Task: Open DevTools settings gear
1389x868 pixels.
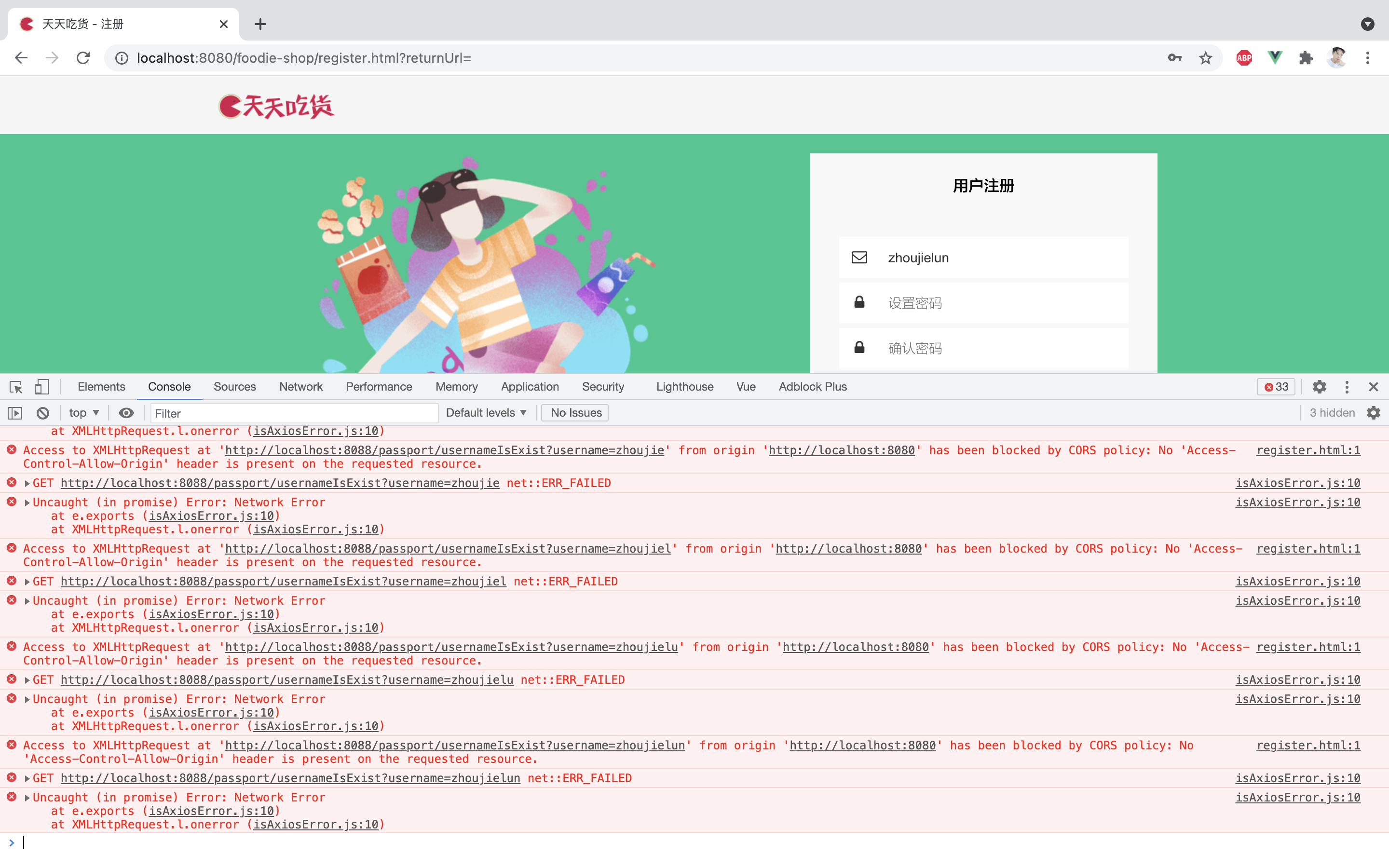Action: click(x=1319, y=387)
